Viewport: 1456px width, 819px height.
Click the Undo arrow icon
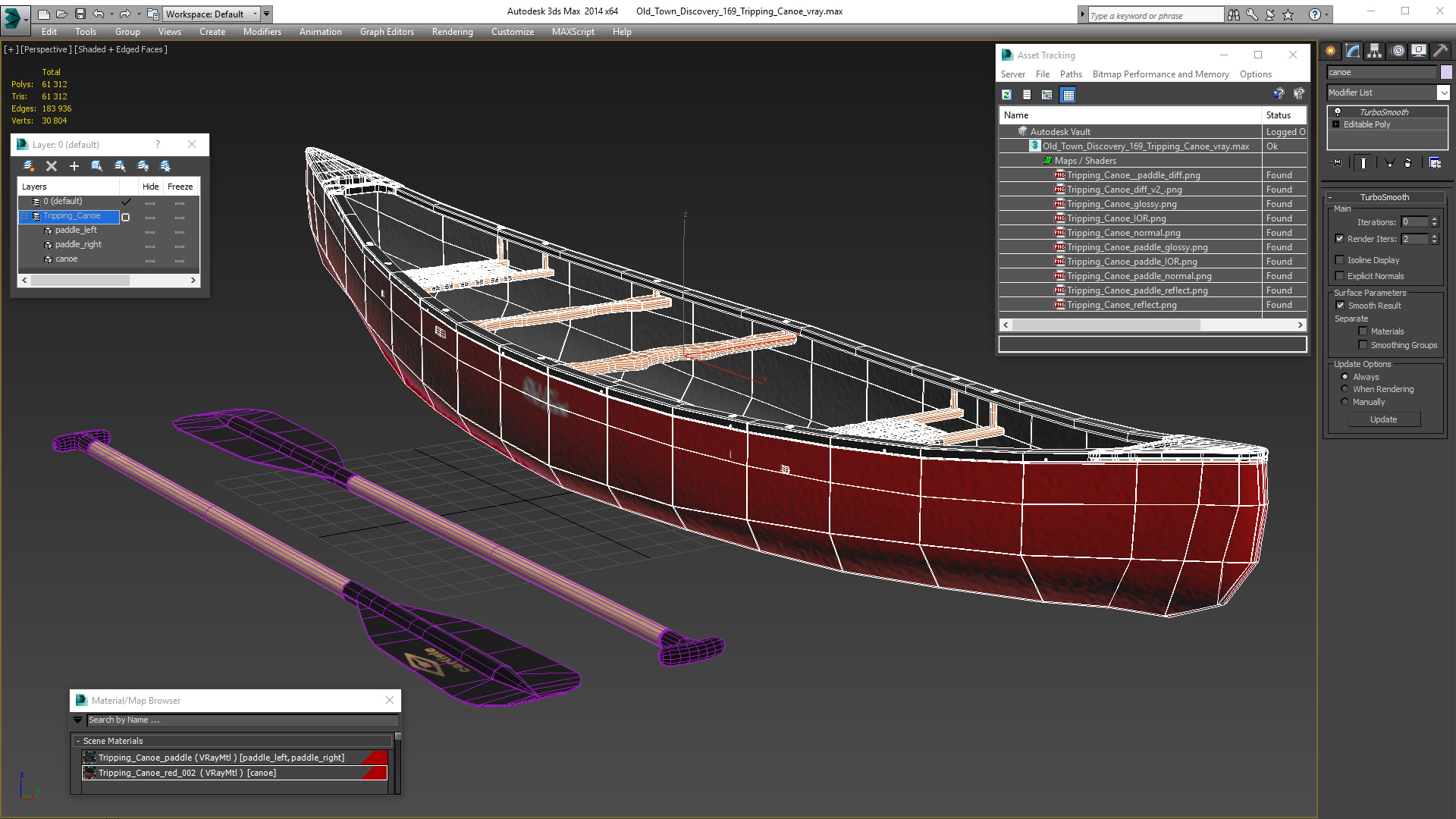pos(98,14)
